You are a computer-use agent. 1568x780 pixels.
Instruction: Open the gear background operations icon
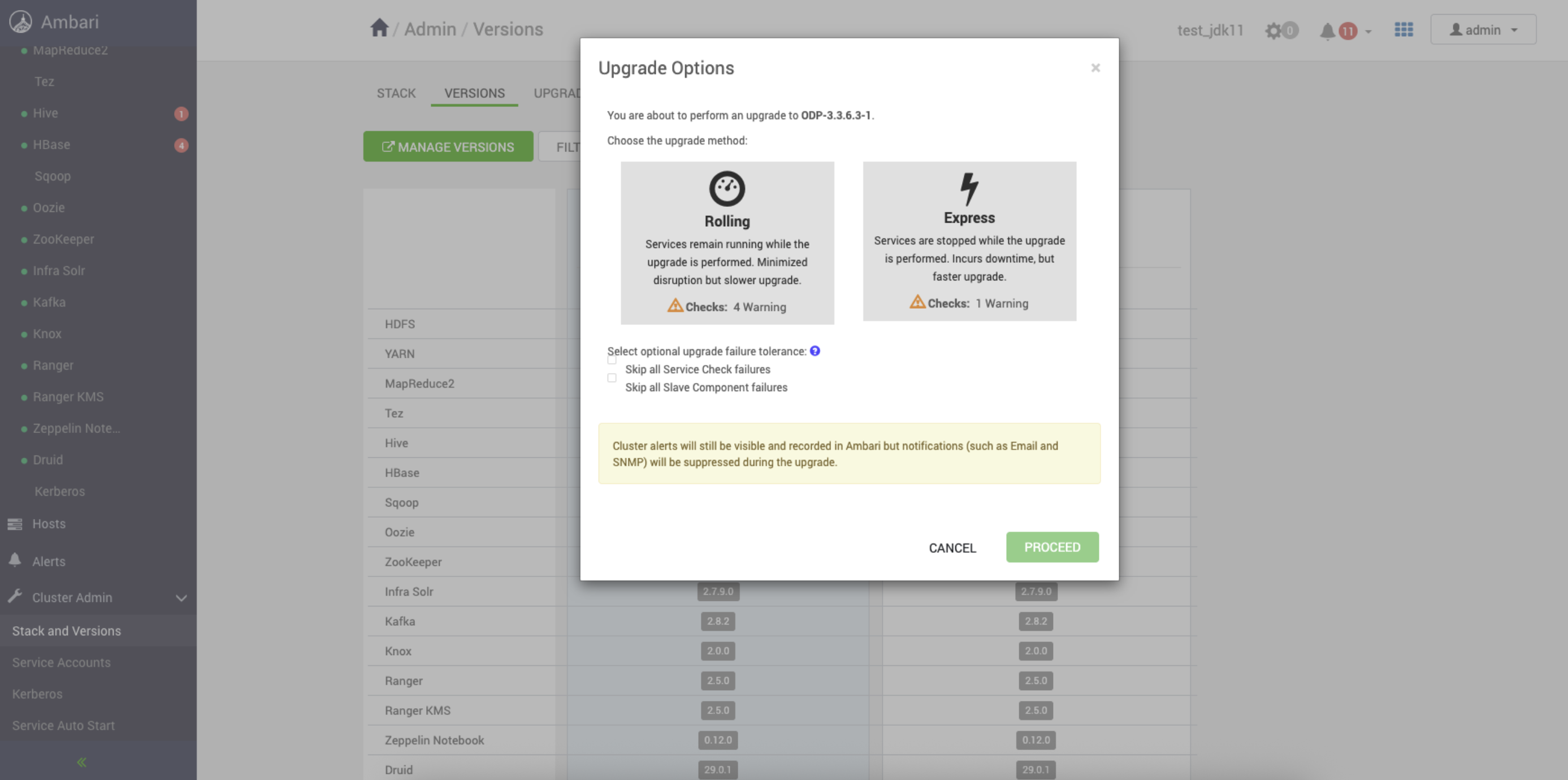point(1274,31)
